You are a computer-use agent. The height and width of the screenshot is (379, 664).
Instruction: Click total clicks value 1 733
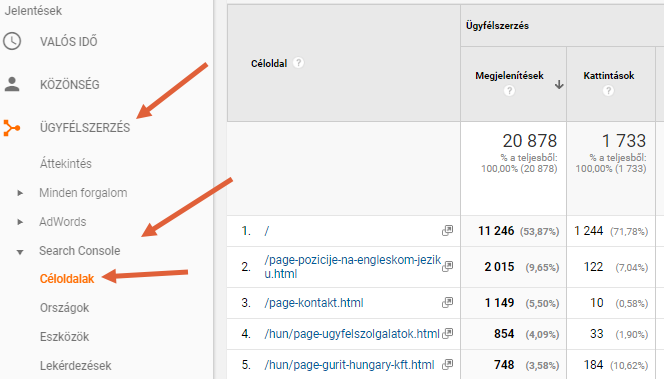624,141
